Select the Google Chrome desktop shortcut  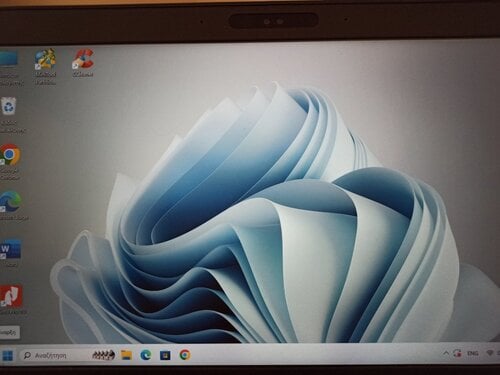coord(10,162)
